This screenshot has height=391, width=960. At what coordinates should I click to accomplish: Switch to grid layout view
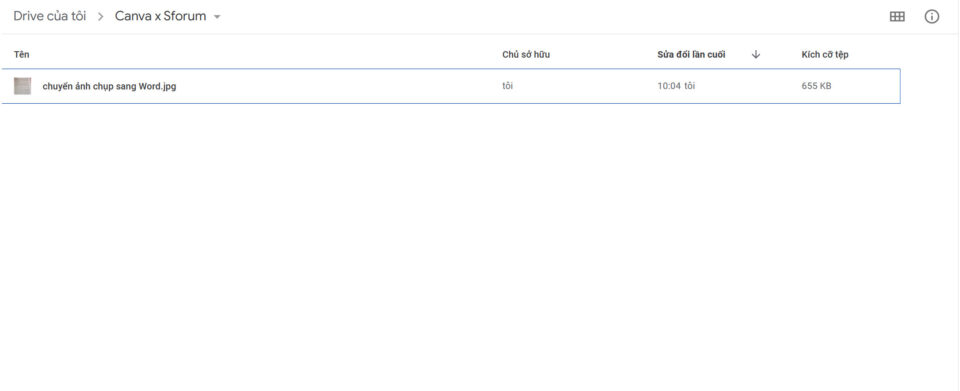(x=896, y=17)
